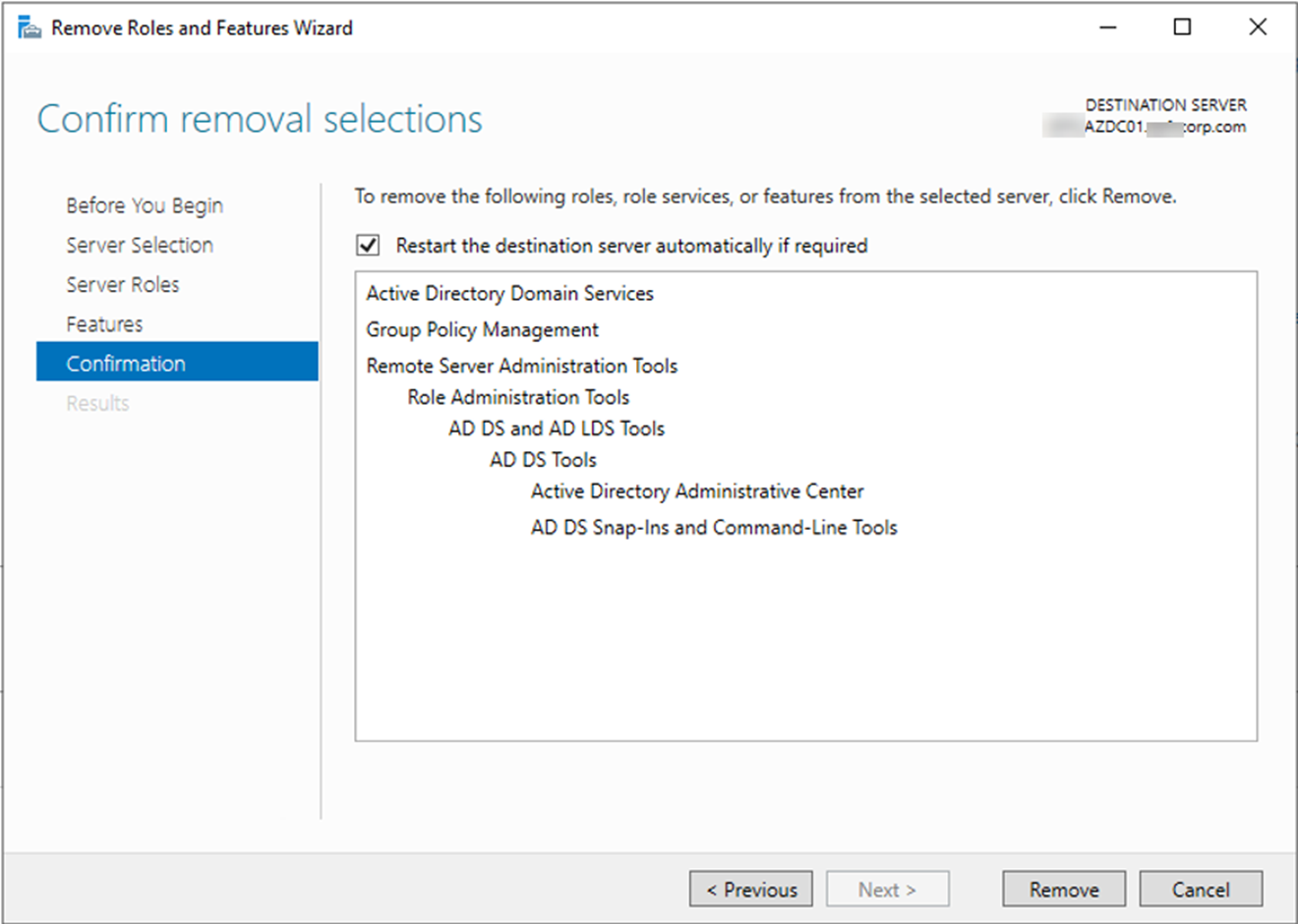
Task: Select AD DS Snap-Ins and Command-Line Tools
Action: click(714, 527)
